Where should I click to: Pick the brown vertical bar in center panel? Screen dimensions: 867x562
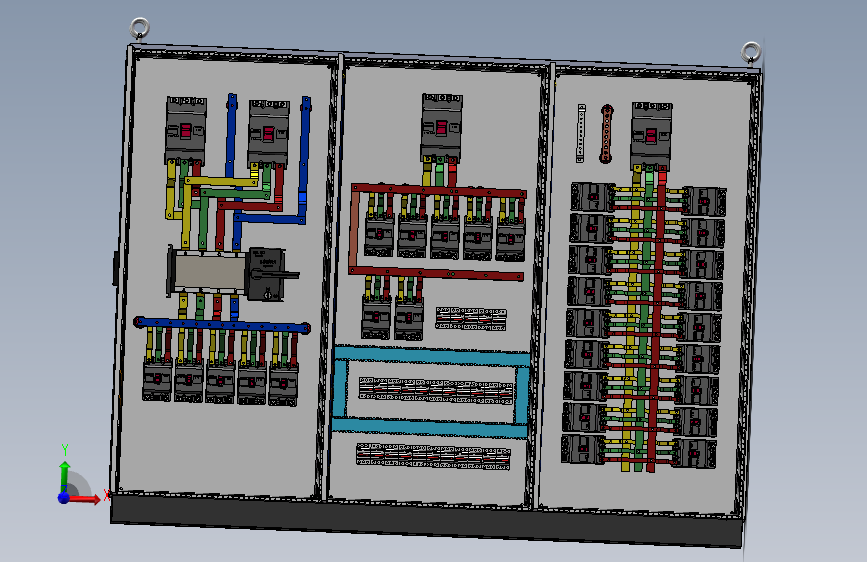click(354, 230)
